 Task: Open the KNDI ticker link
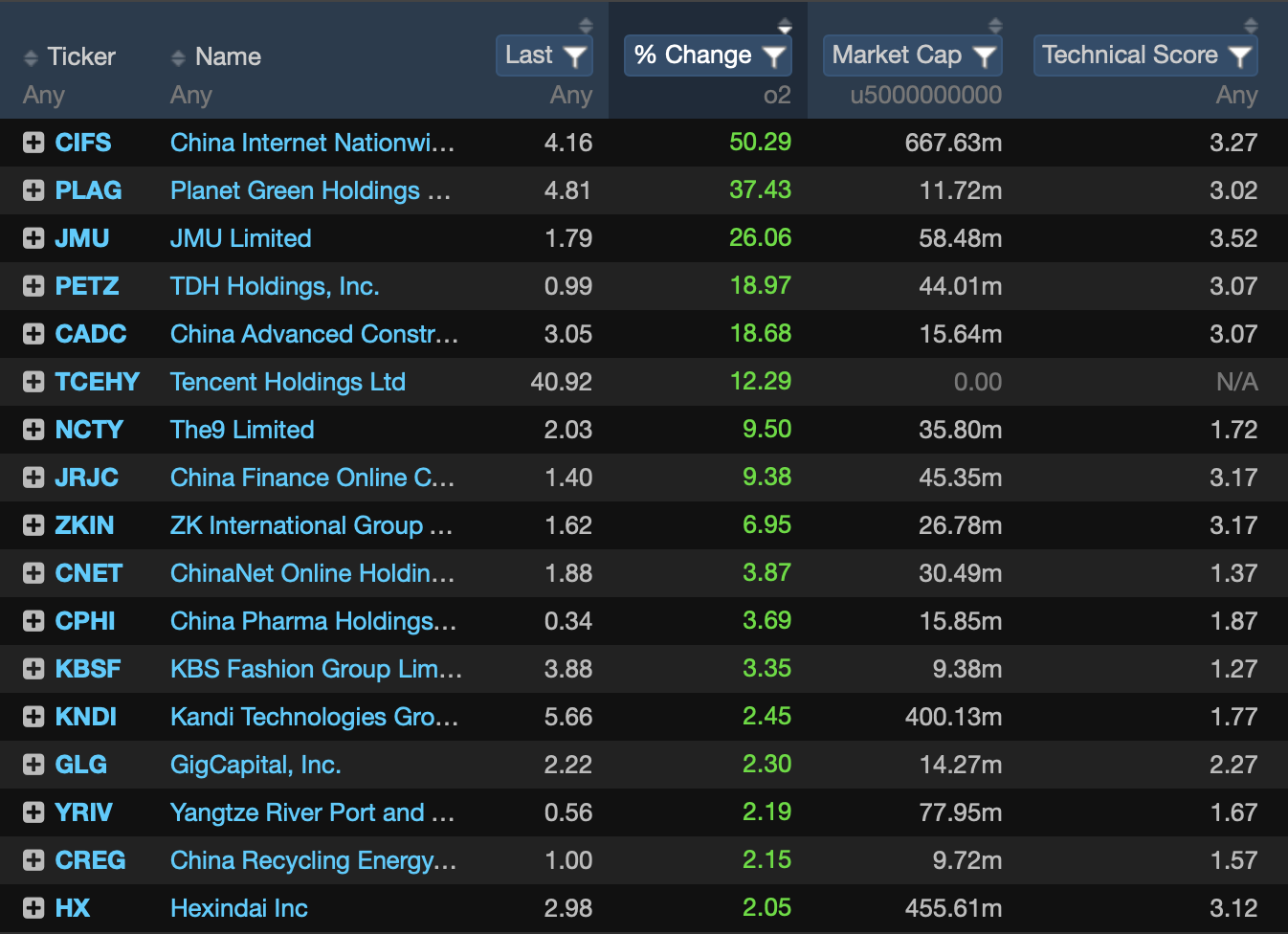point(86,717)
